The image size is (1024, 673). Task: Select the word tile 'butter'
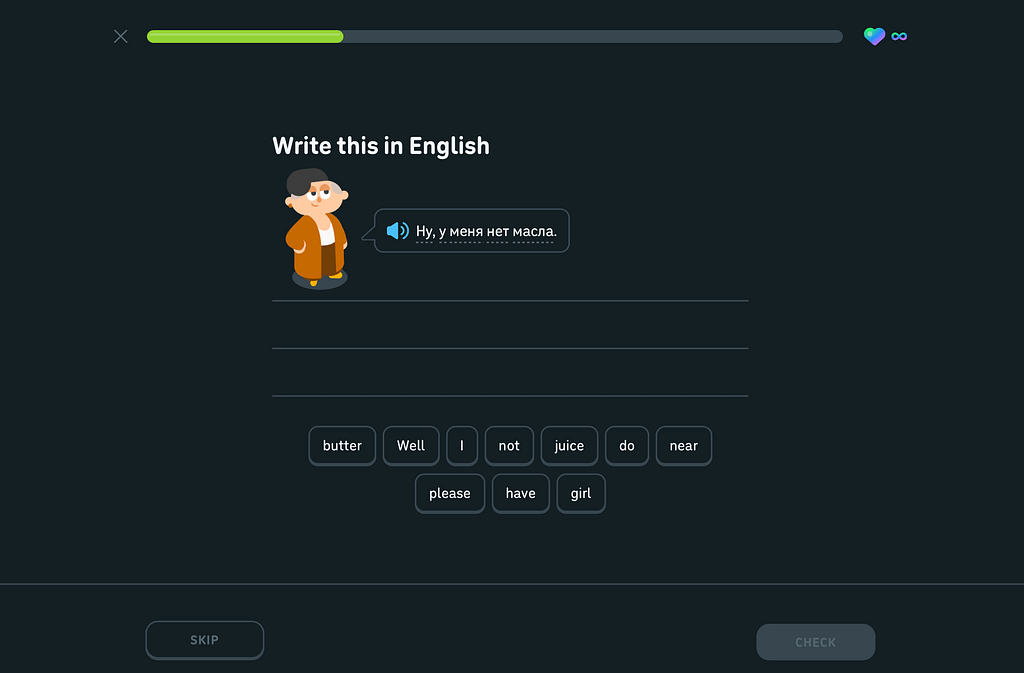point(342,446)
